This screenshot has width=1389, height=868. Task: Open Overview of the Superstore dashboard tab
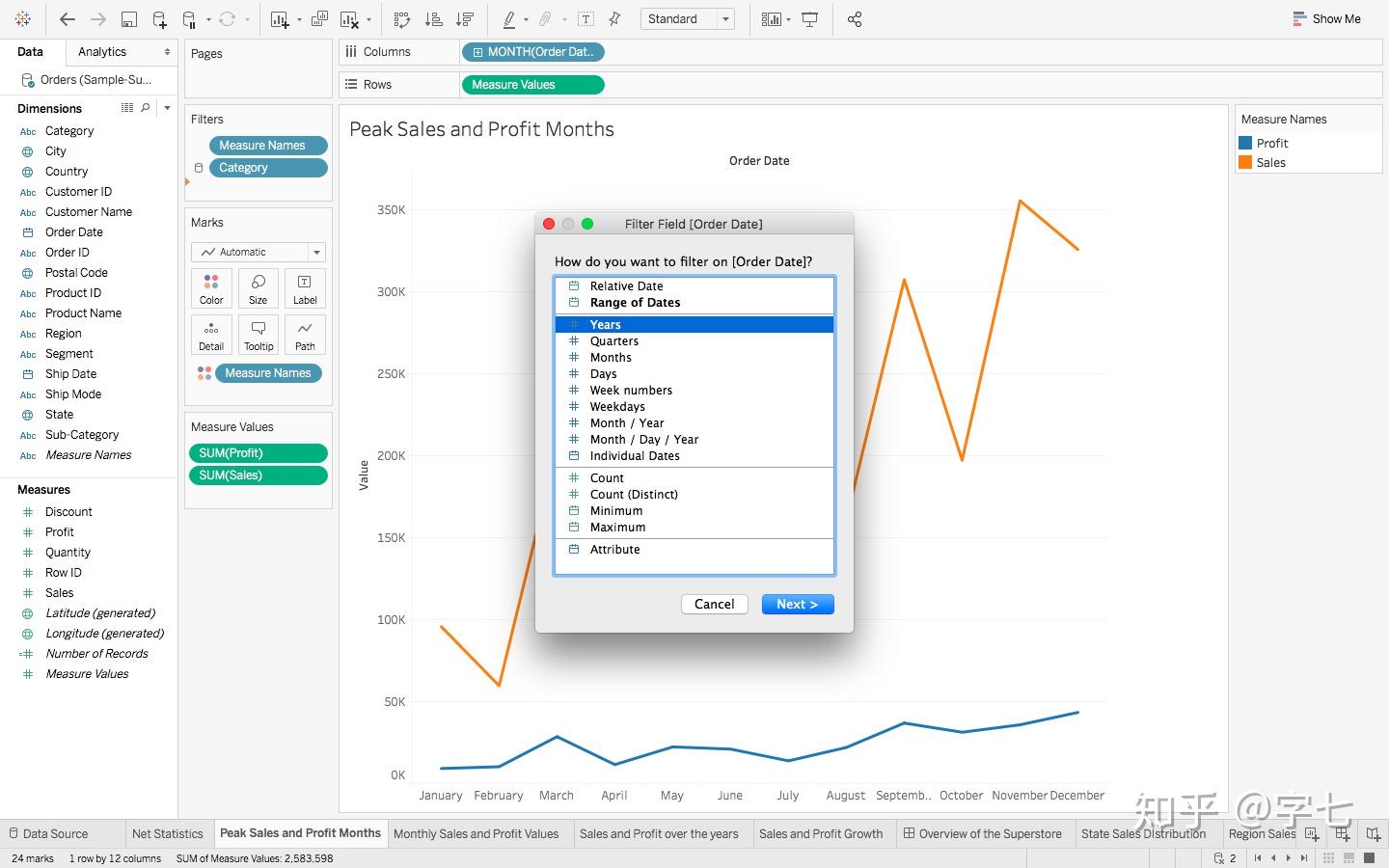pyautogui.click(x=982, y=833)
